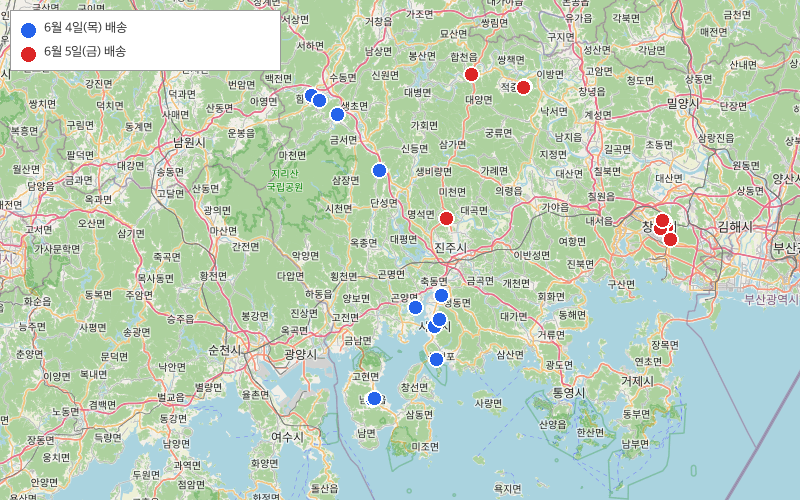
Task: Click the 의령읍 town label
Action: click(508, 191)
